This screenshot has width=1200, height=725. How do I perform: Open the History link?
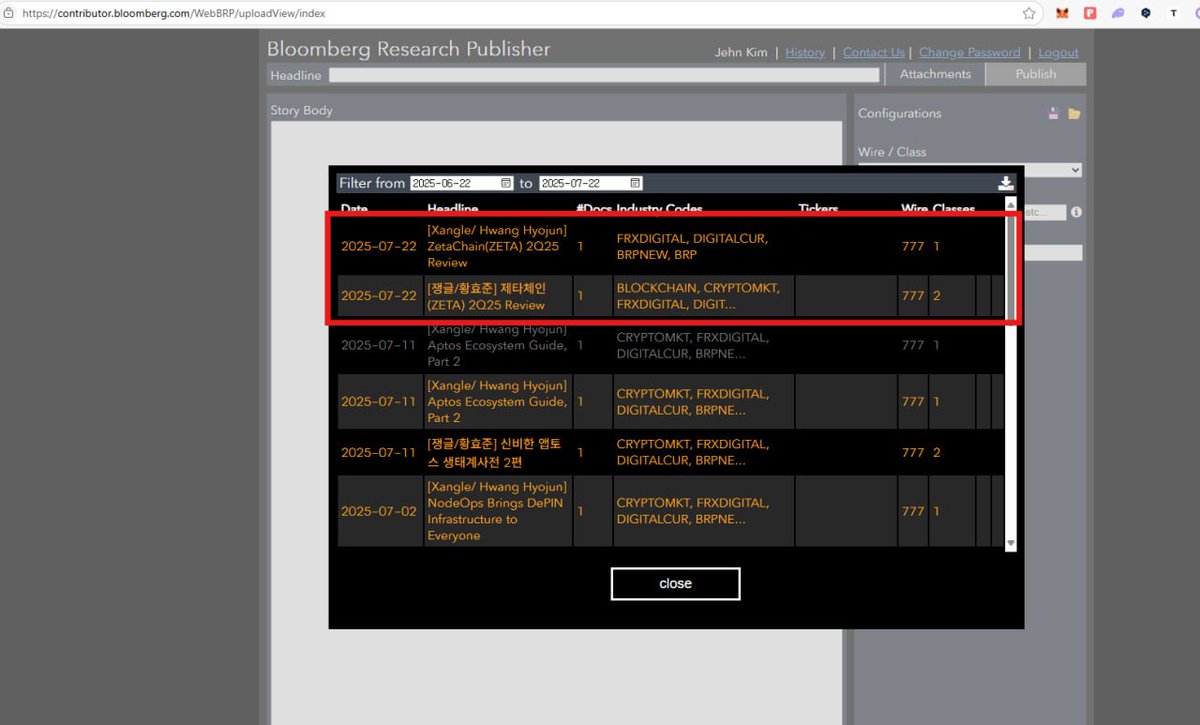point(805,52)
